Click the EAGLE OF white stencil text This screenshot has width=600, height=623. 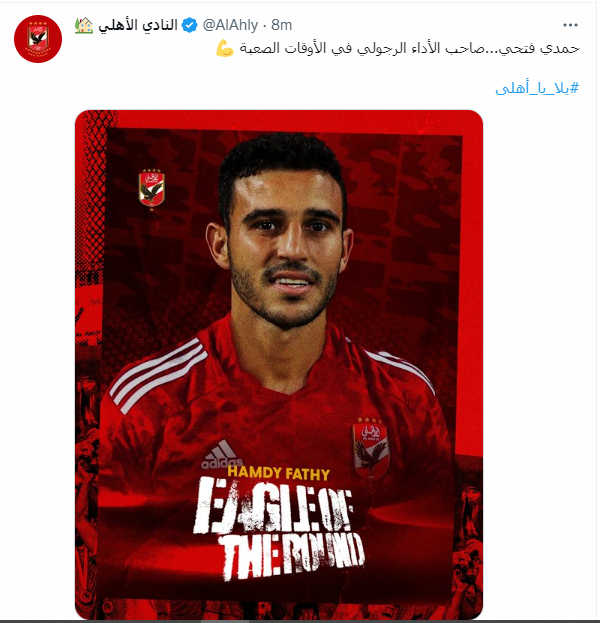pos(273,505)
